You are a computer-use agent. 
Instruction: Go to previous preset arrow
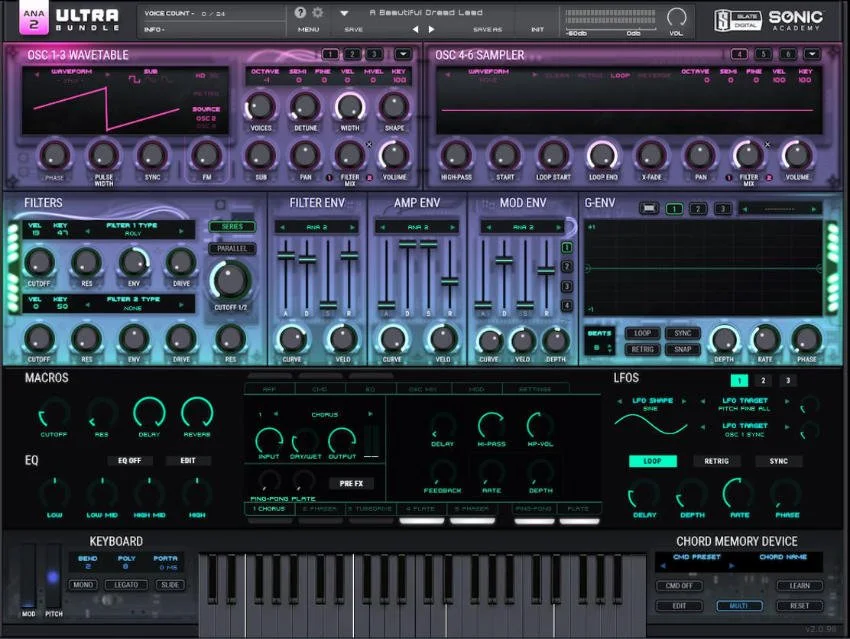pyautogui.click(x=415, y=29)
